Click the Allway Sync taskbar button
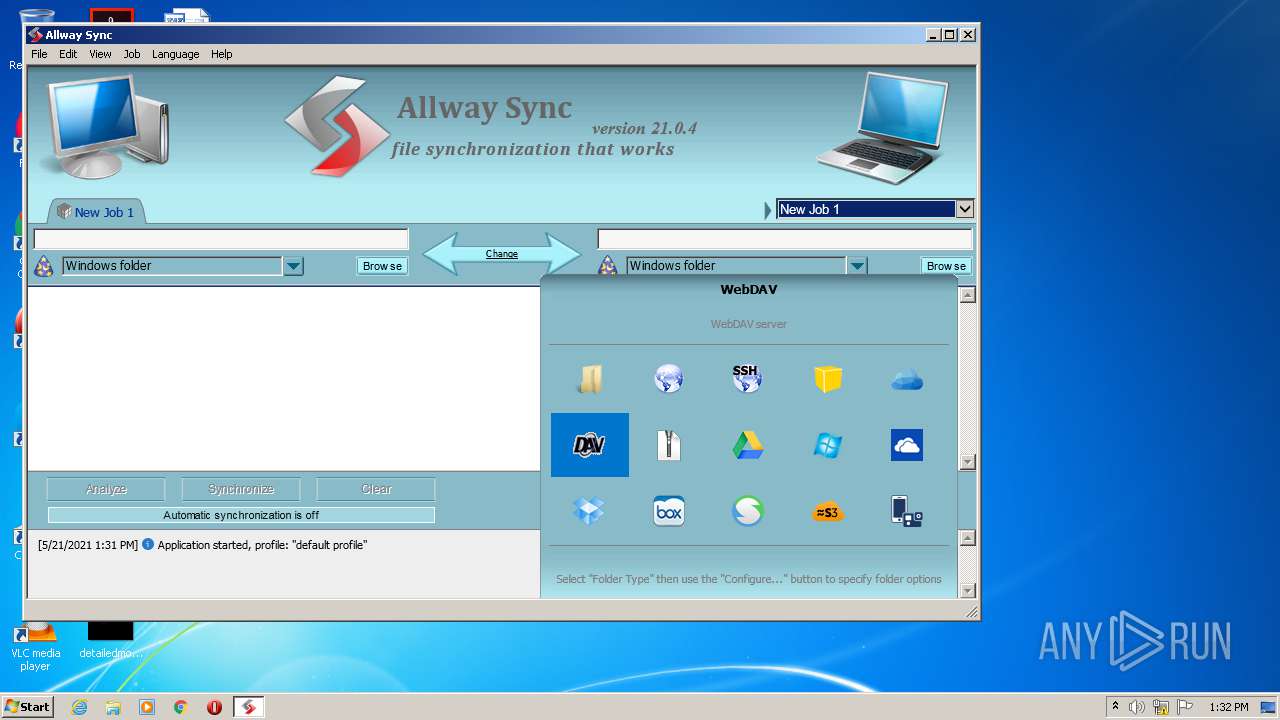 pyautogui.click(x=249, y=707)
